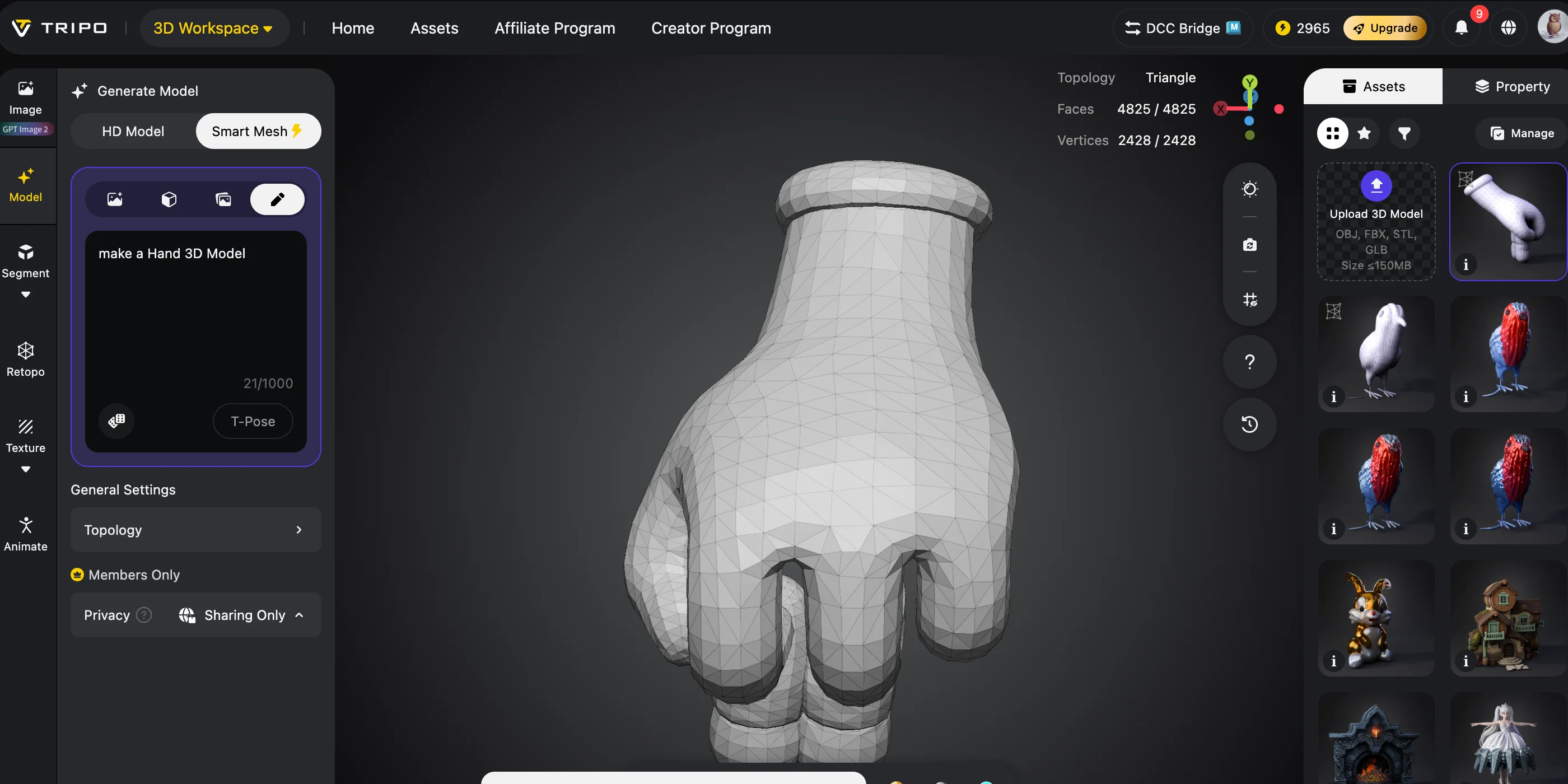Expand the Segment submenu arrow
The image size is (1568, 784).
coord(26,295)
